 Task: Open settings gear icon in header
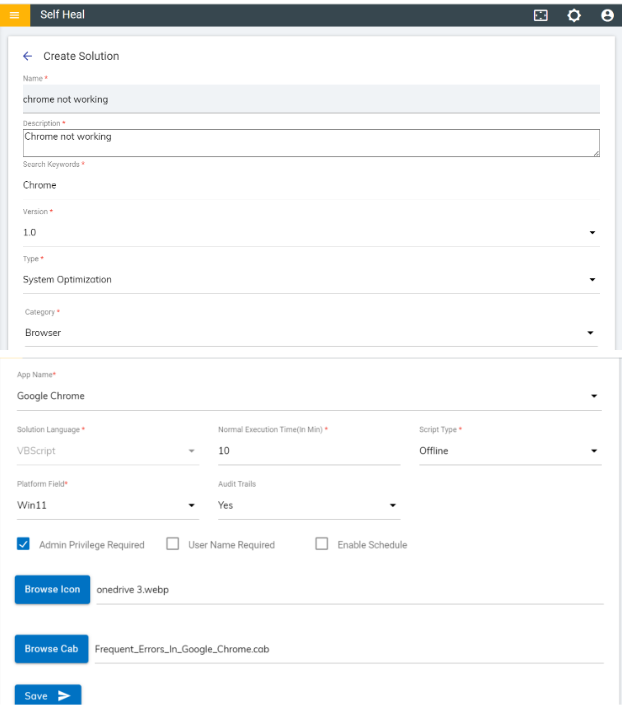tap(574, 15)
